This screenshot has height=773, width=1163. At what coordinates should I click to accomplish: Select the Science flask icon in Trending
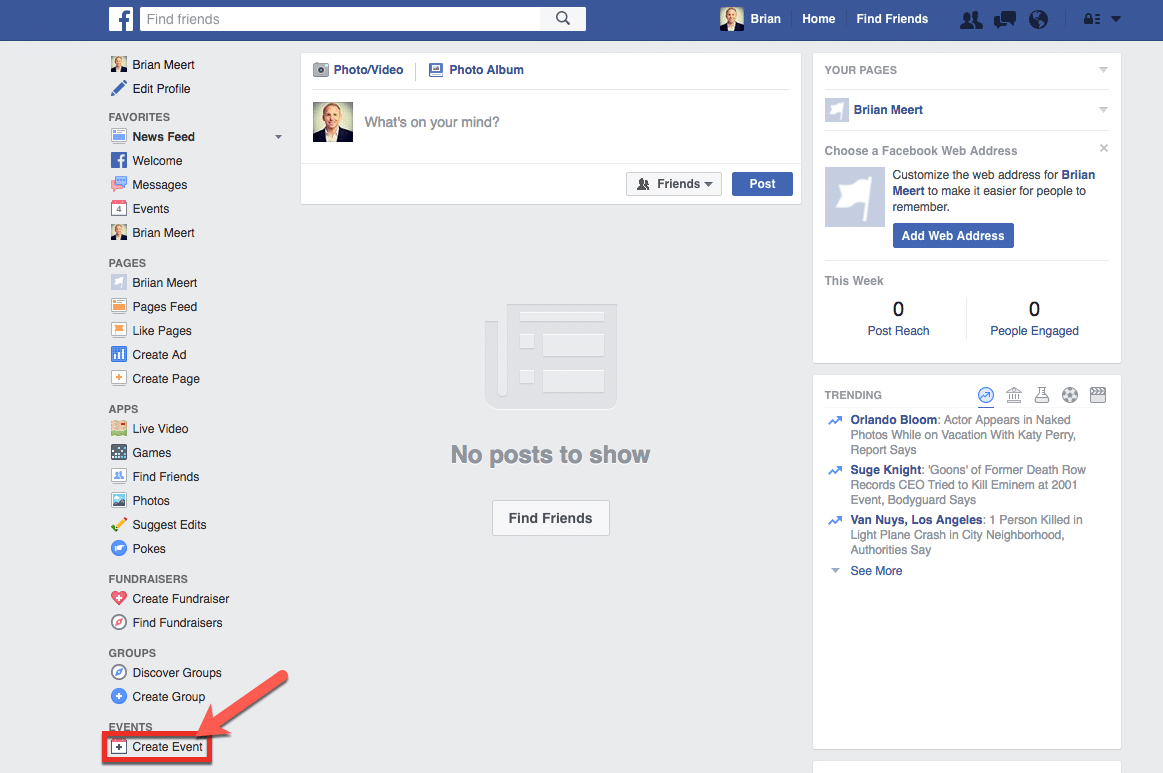(1042, 395)
